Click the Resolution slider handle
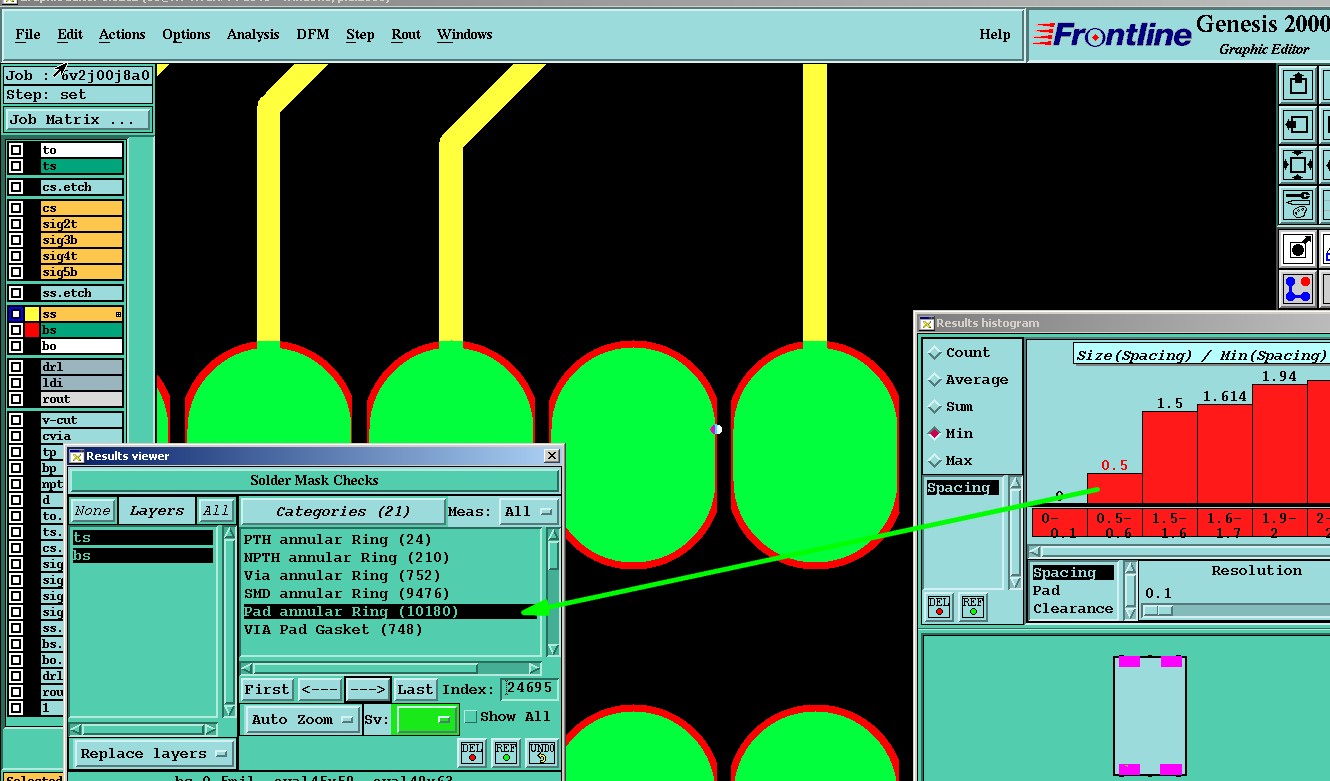Image resolution: width=1330 pixels, height=781 pixels. 1157,610
